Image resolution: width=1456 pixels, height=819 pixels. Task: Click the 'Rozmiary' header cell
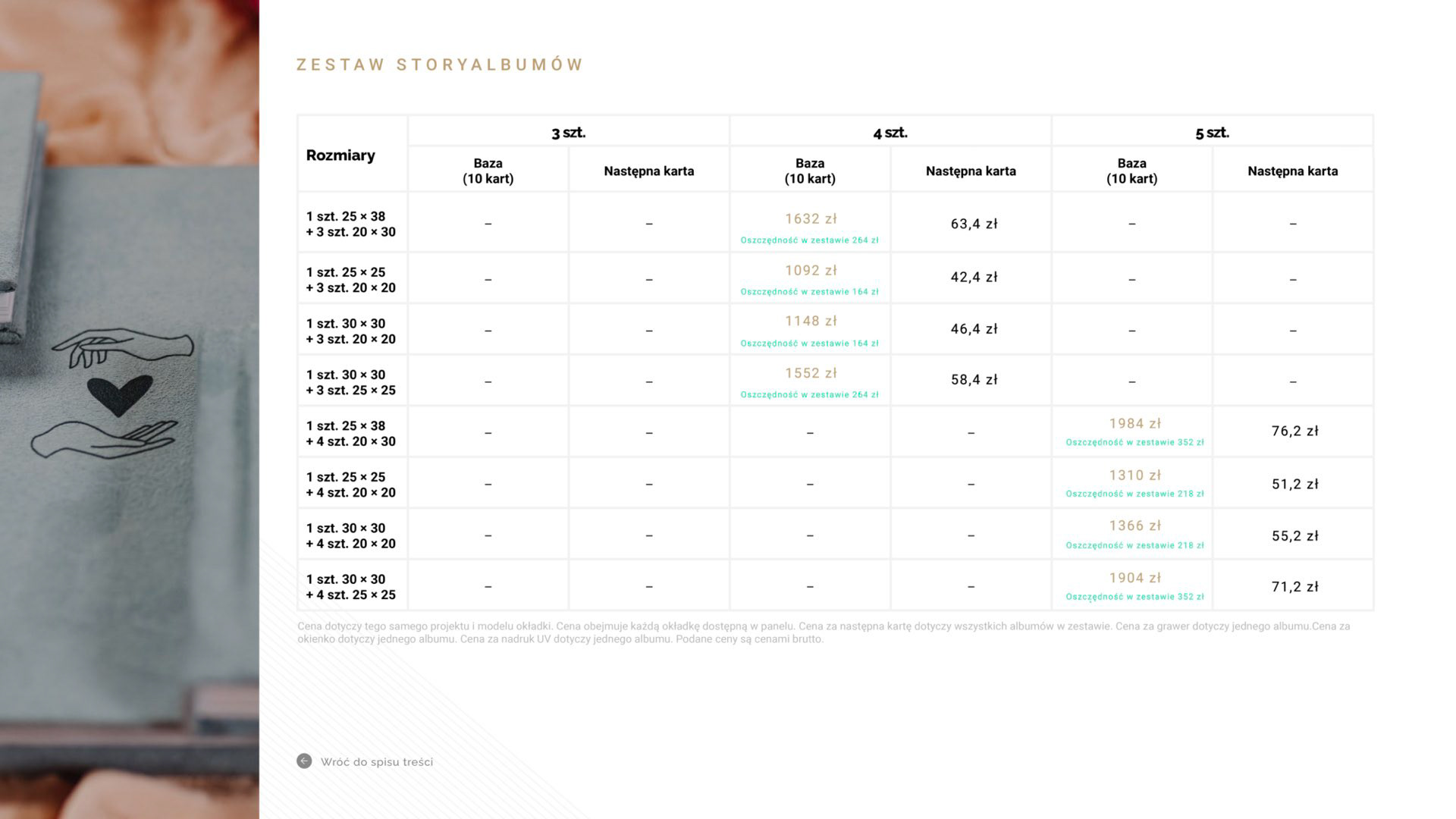click(340, 155)
